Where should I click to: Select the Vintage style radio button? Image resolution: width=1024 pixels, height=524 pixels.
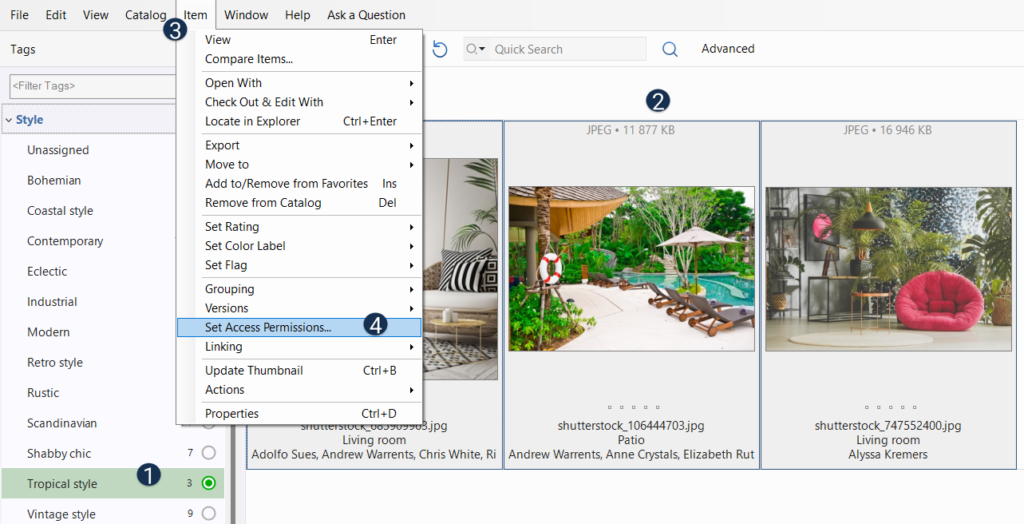208,514
